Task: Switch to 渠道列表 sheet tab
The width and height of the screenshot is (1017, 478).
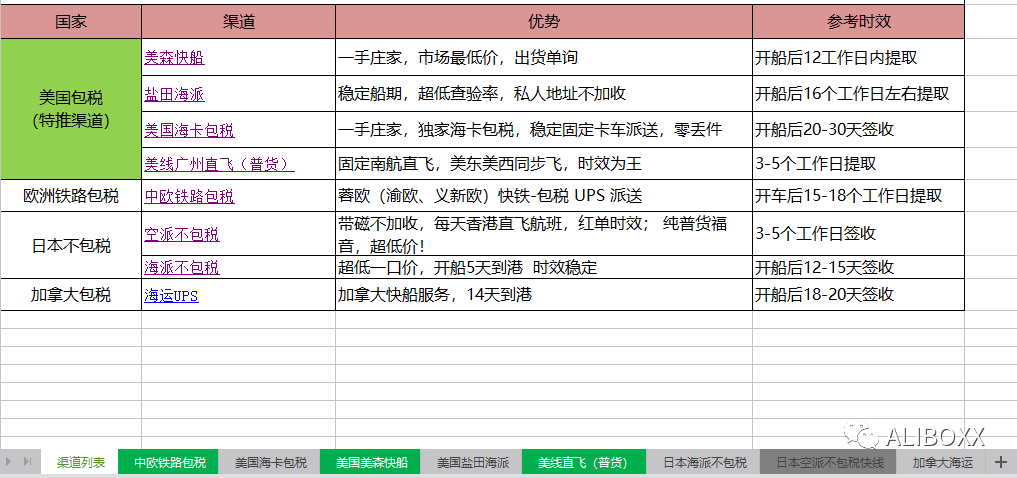Action: coord(80,462)
